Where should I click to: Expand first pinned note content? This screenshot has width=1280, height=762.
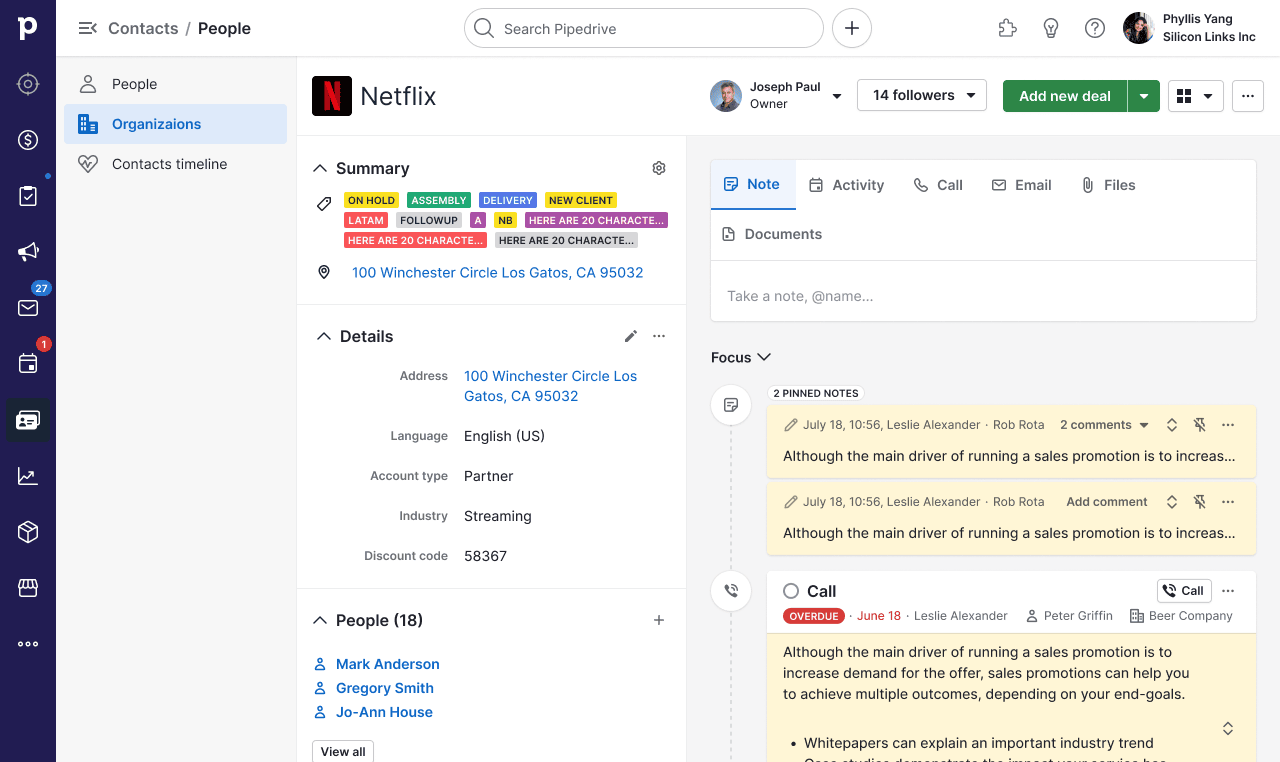1172,425
